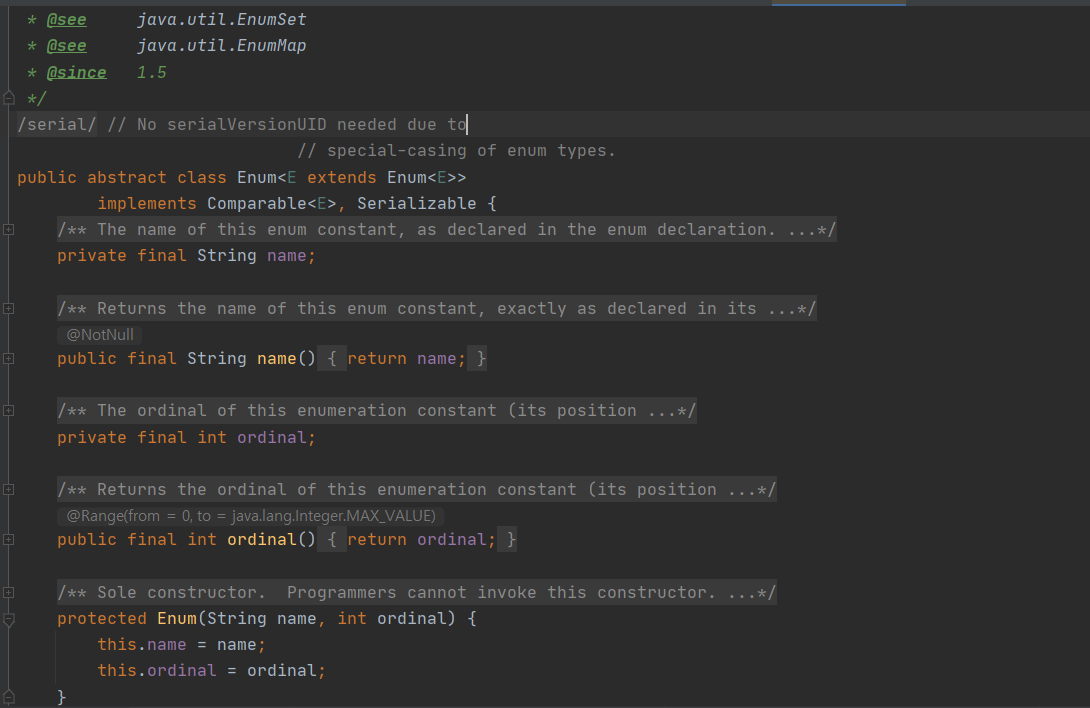The height and width of the screenshot is (708, 1090).
Task: Click the 'name' field in 'private final String name;'
Action: click(x=286, y=256)
